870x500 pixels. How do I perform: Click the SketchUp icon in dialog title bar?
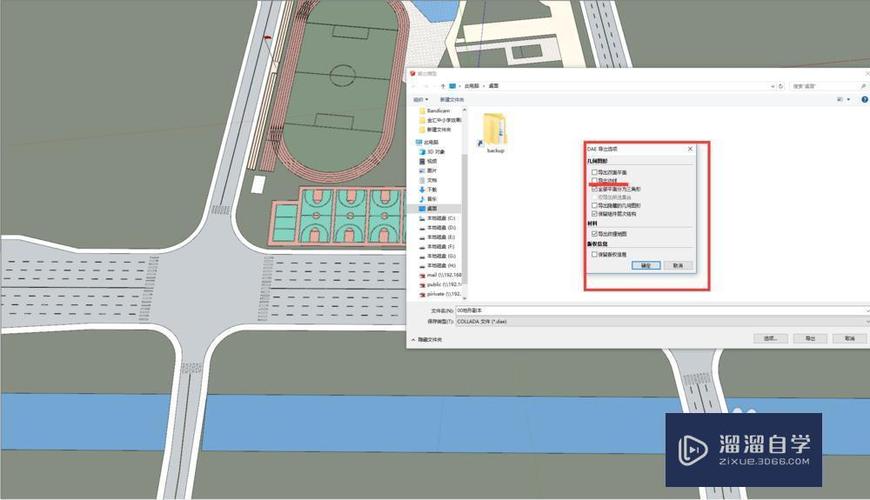[412, 73]
